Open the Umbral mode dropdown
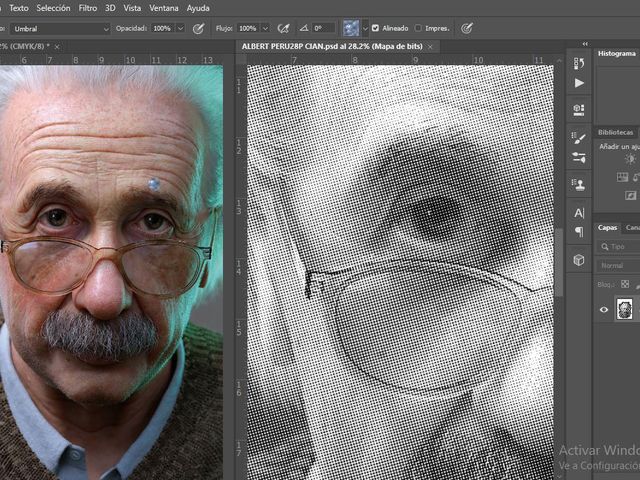The image size is (640, 480). coord(60,28)
